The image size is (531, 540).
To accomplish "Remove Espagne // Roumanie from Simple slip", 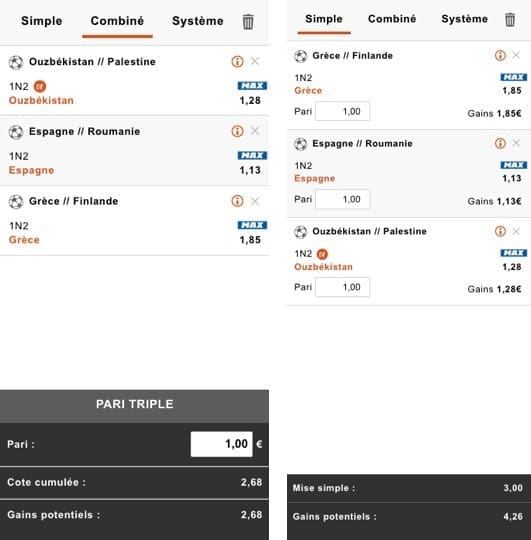I will point(516,143).
